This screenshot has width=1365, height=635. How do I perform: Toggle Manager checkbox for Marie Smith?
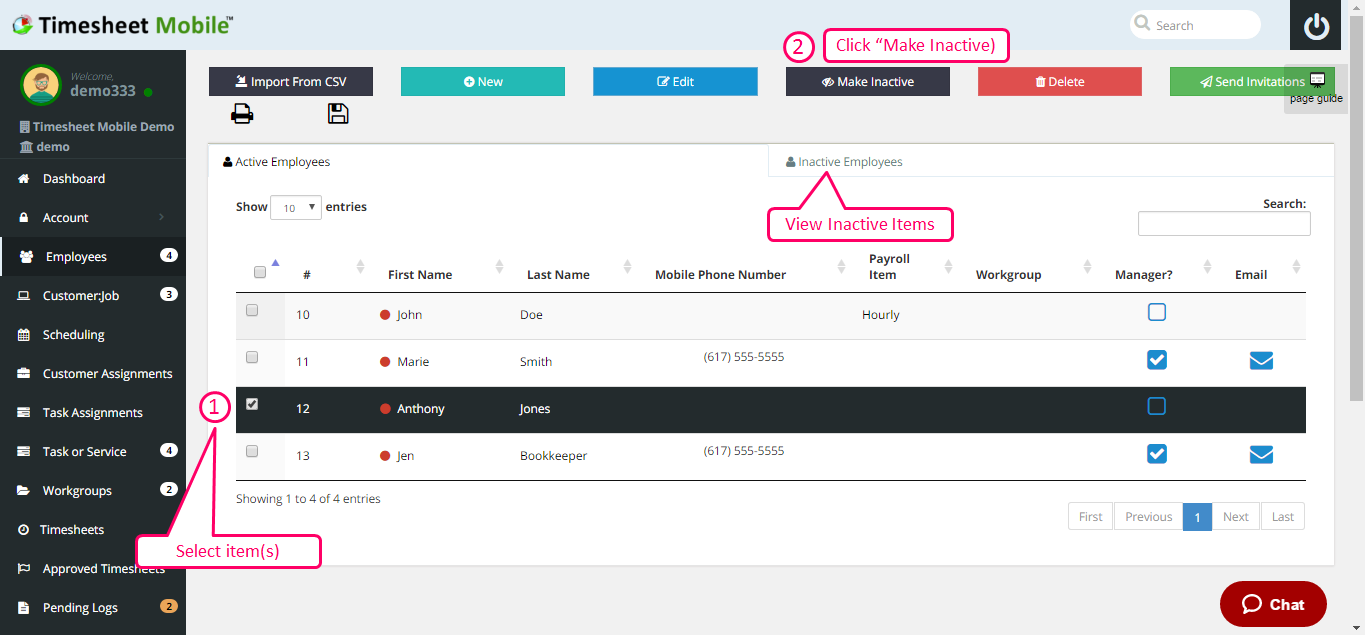pos(1157,360)
